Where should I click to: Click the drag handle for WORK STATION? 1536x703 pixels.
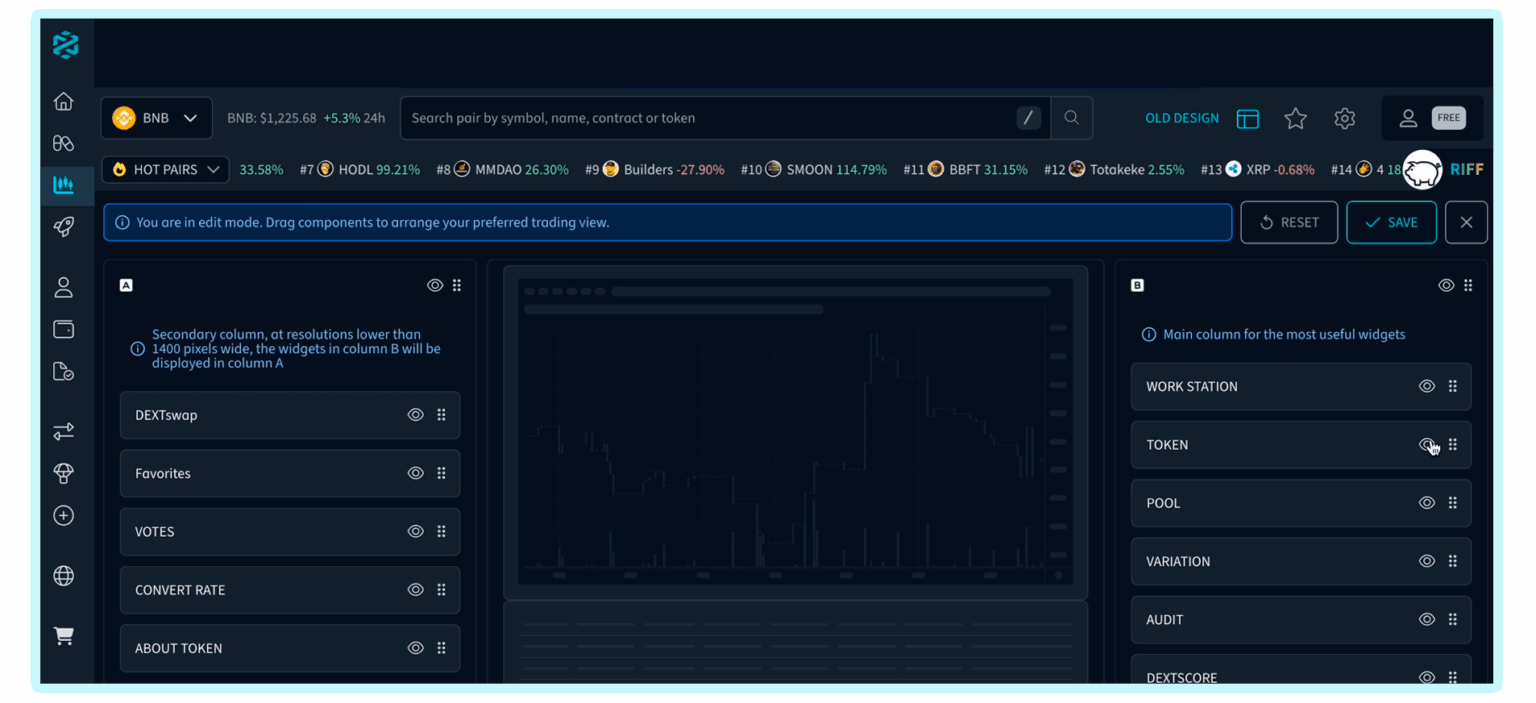pyautogui.click(x=1452, y=386)
